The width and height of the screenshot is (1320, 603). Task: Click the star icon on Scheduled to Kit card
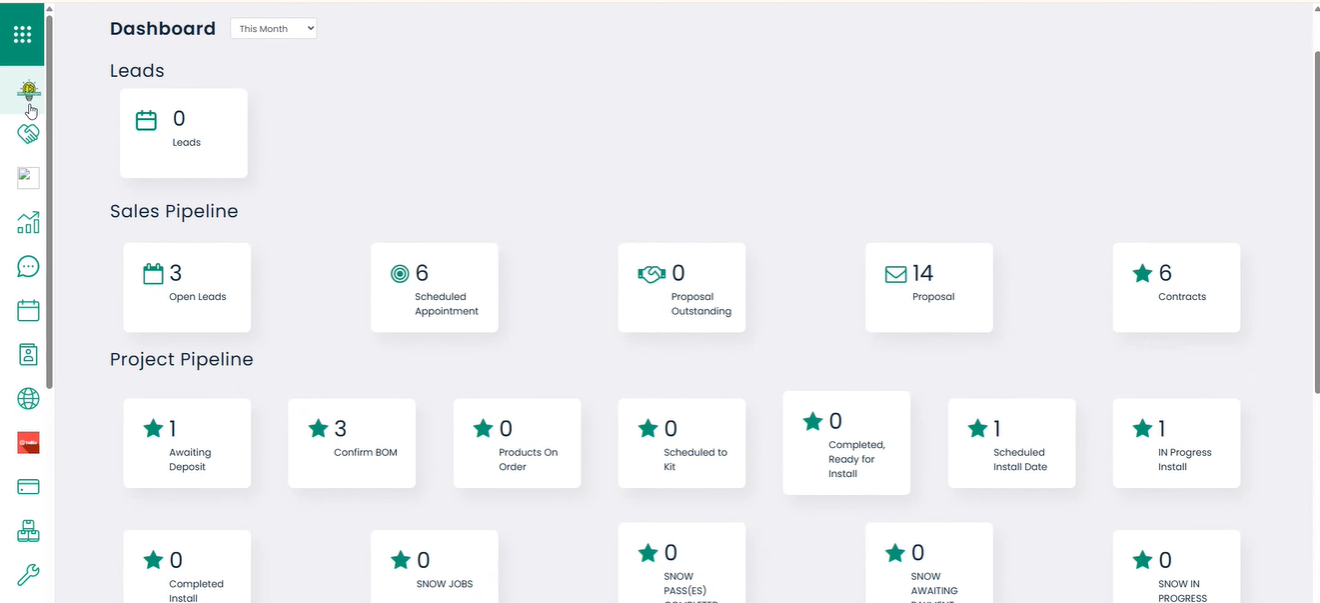648,428
